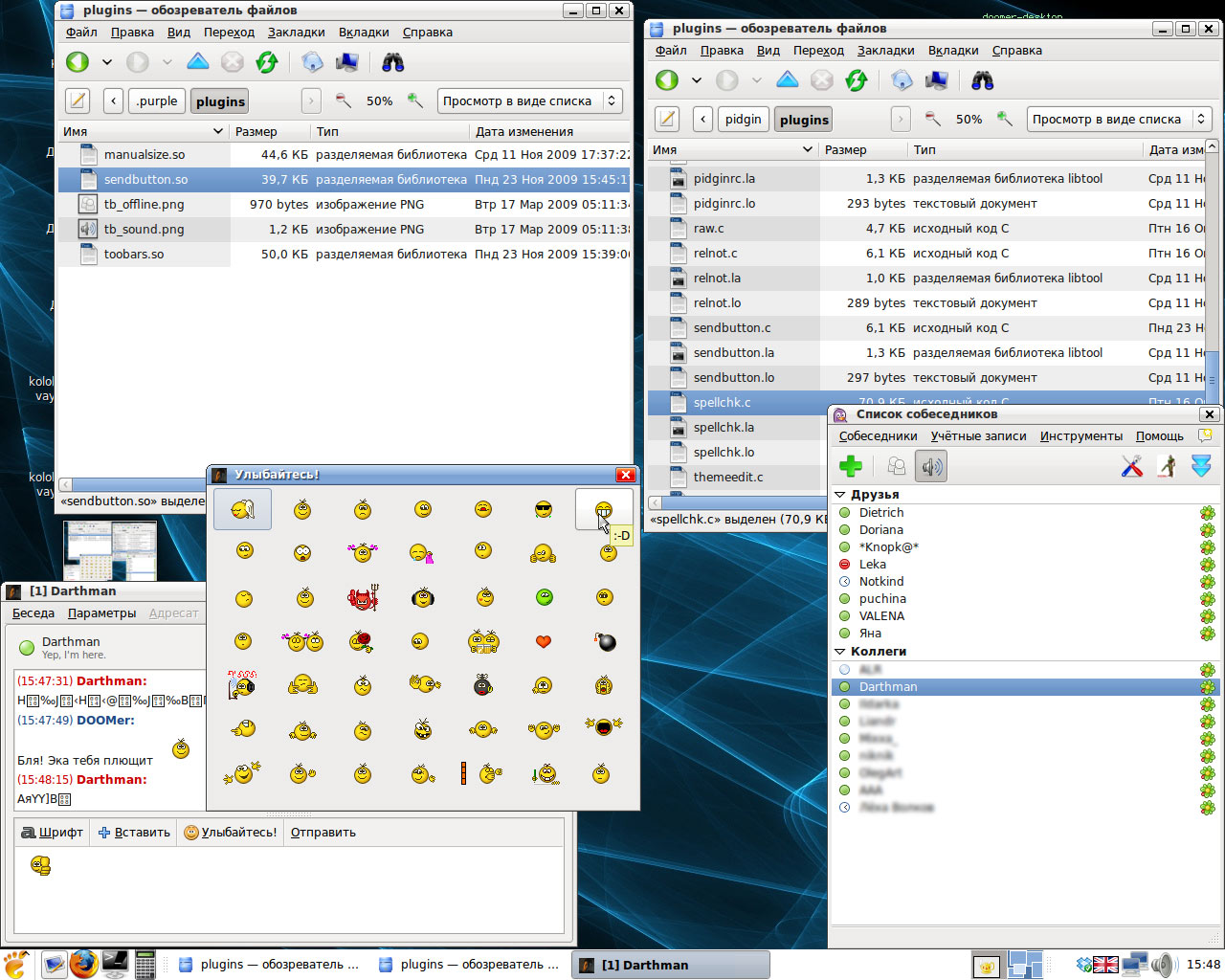Click Улыбайтесь! smiley button in chat
This screenshot has width=1225, height=980.
coord(230,832)
